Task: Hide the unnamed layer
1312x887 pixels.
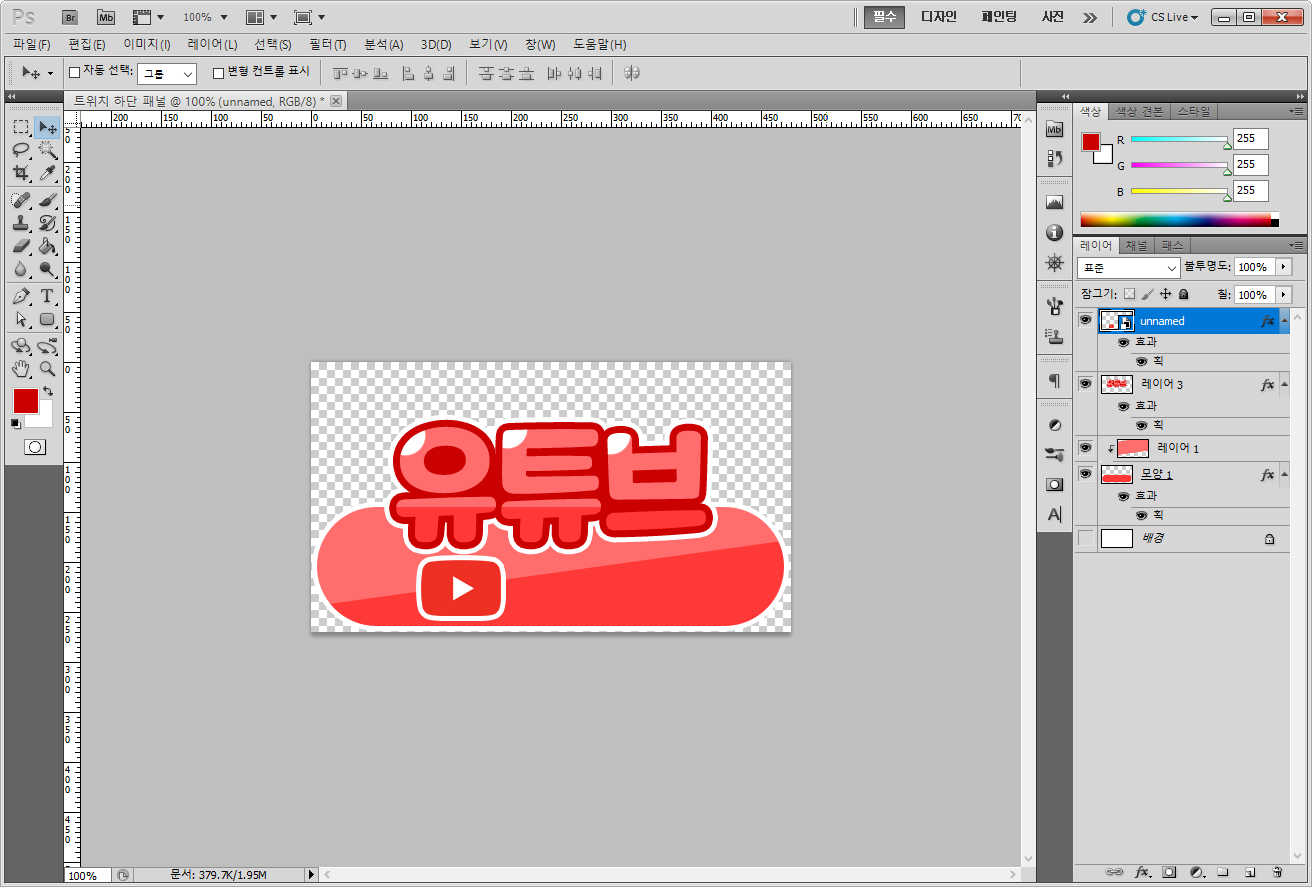Action: coord(1085,320)
